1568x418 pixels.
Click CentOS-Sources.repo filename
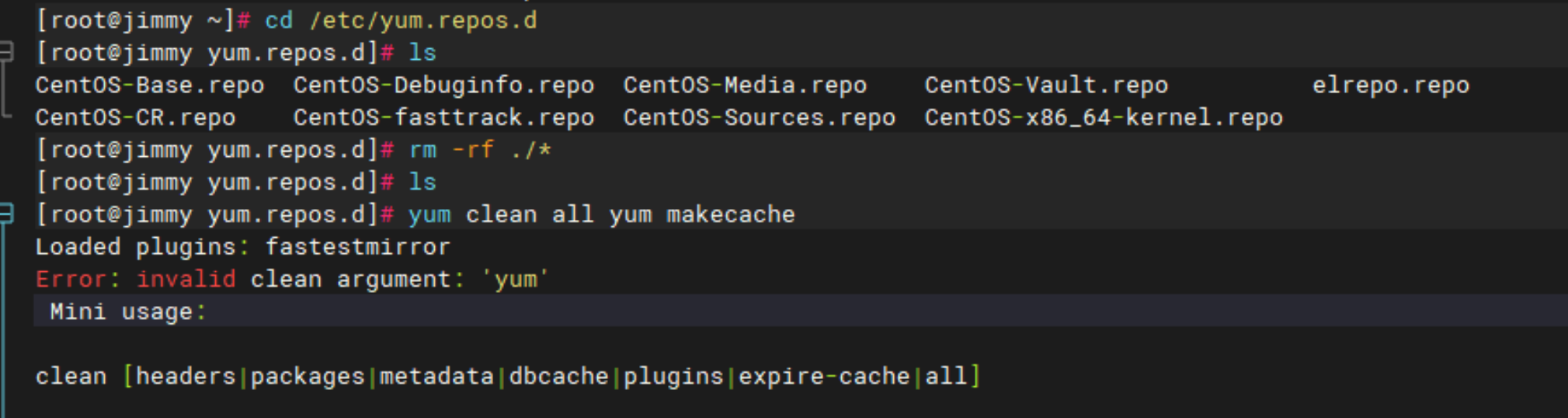(760, 117)
